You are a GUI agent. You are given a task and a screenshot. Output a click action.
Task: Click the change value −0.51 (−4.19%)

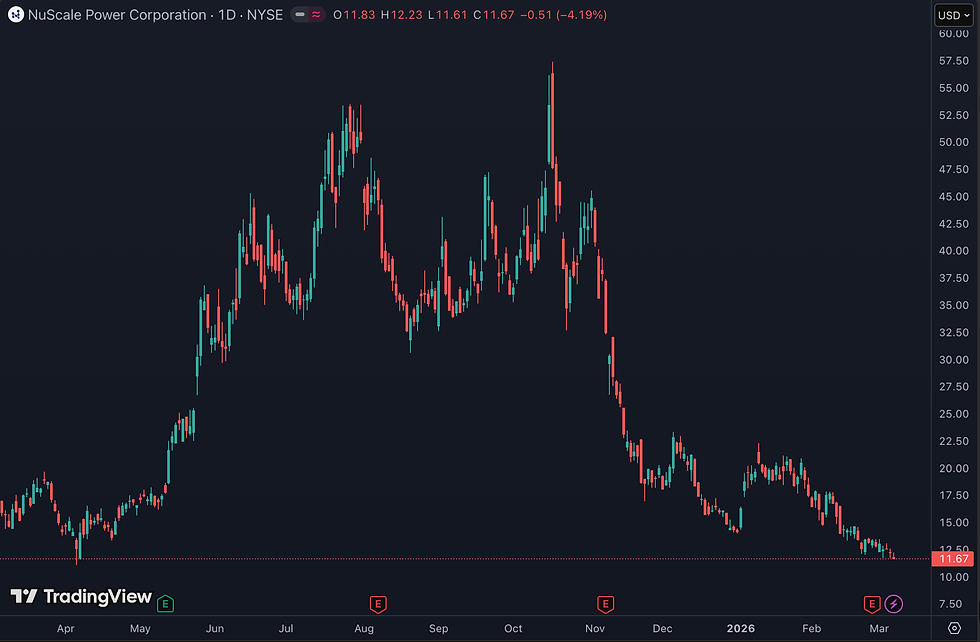563,14
